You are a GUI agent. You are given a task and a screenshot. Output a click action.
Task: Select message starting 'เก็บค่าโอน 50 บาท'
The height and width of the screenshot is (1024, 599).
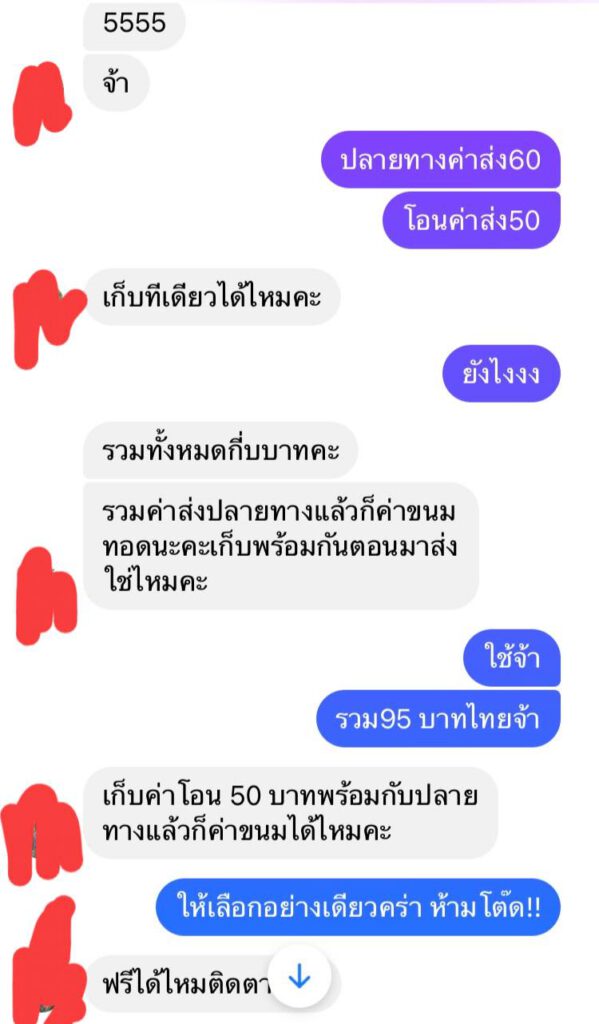[291, 813]
